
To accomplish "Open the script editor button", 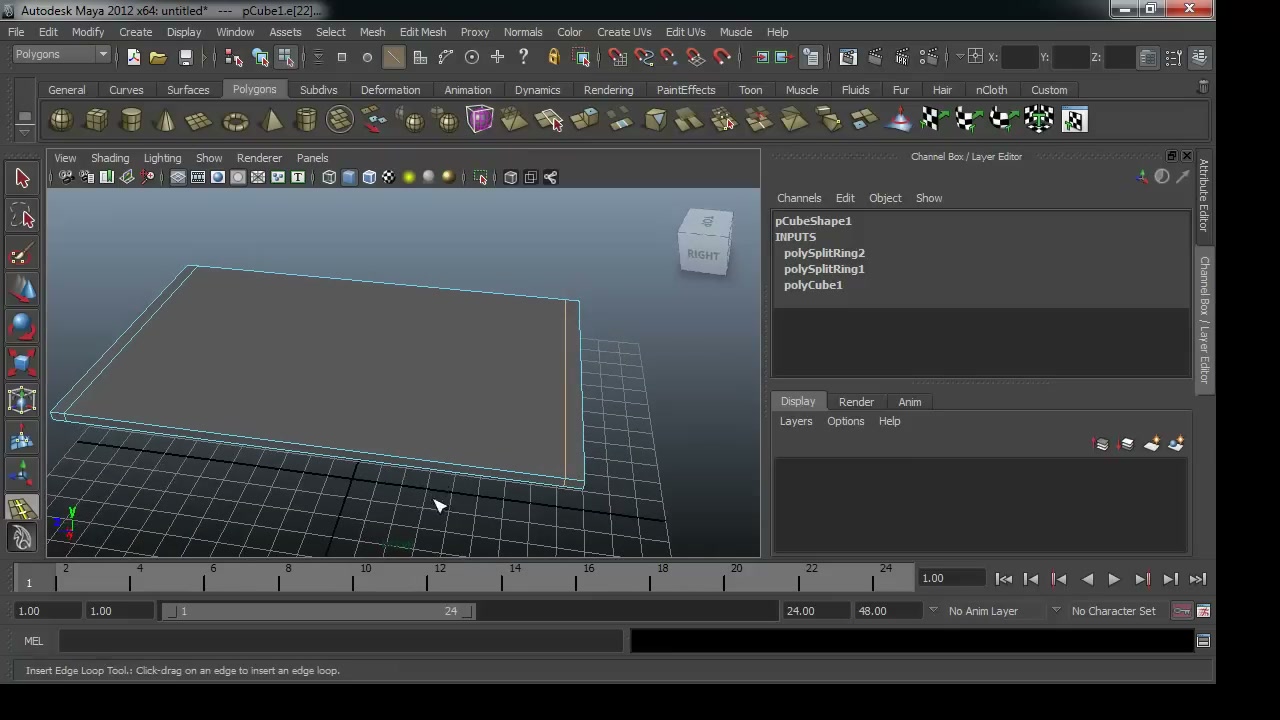I will click(x=1203, y=641).
